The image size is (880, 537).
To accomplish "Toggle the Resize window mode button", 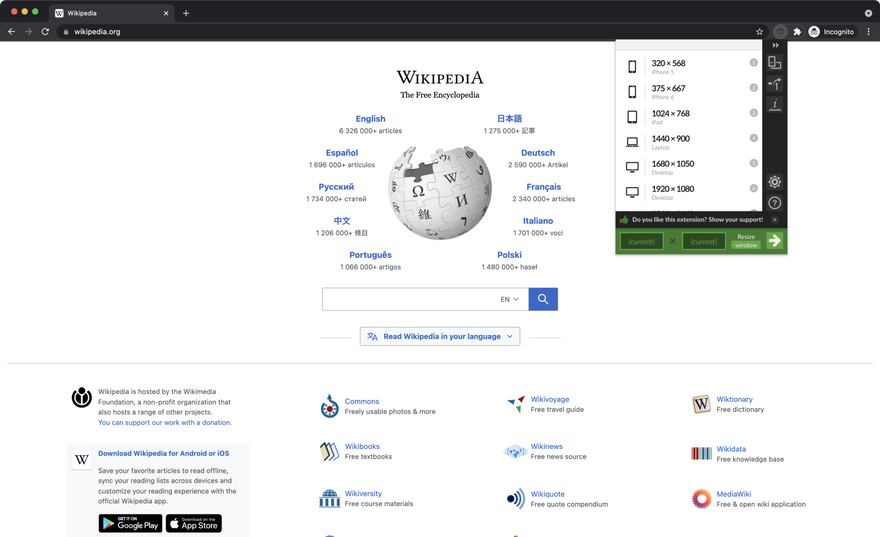I will [x=746, y=241].
